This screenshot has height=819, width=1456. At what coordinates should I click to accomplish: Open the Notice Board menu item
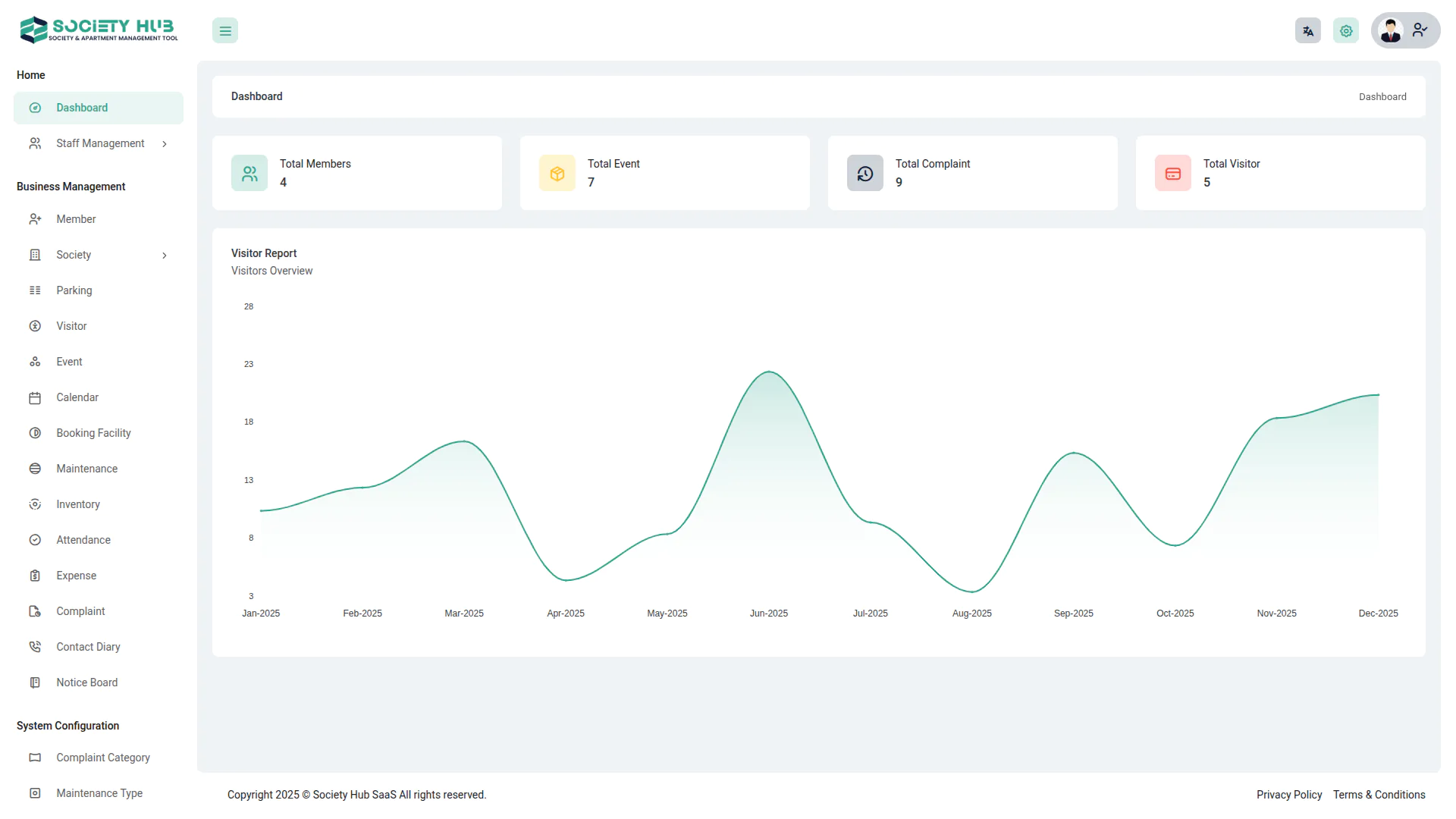coord(86,682)
